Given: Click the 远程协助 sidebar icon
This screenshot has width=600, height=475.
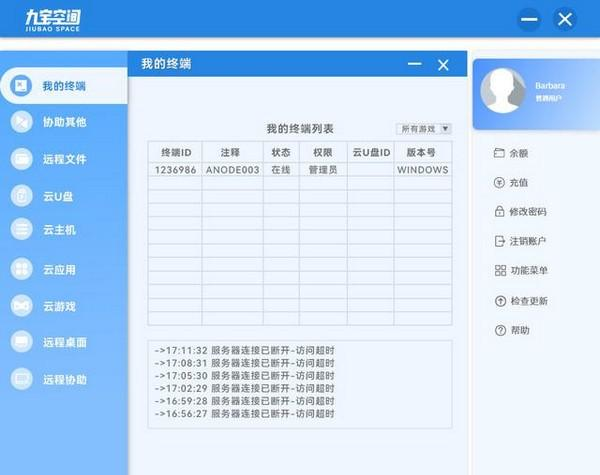Looking at the screenshot, I should pyautogui.click(x=21, y=379).
